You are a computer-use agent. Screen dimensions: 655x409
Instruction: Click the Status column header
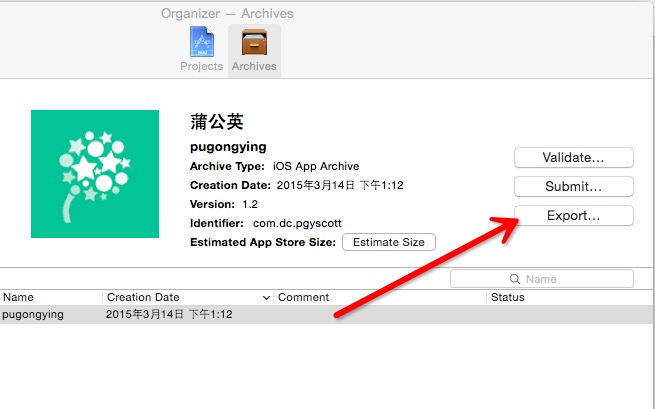pyautogui.click(x=508, y=297)
